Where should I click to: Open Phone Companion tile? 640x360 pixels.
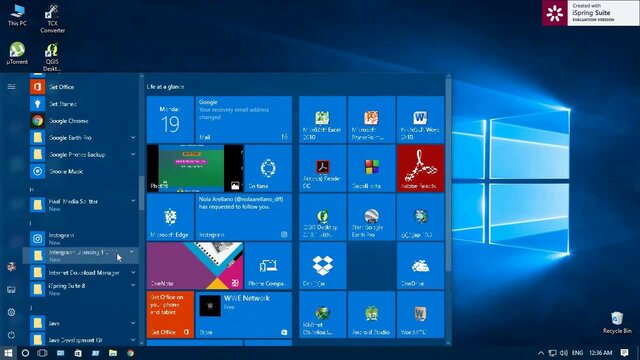[268, 266]
